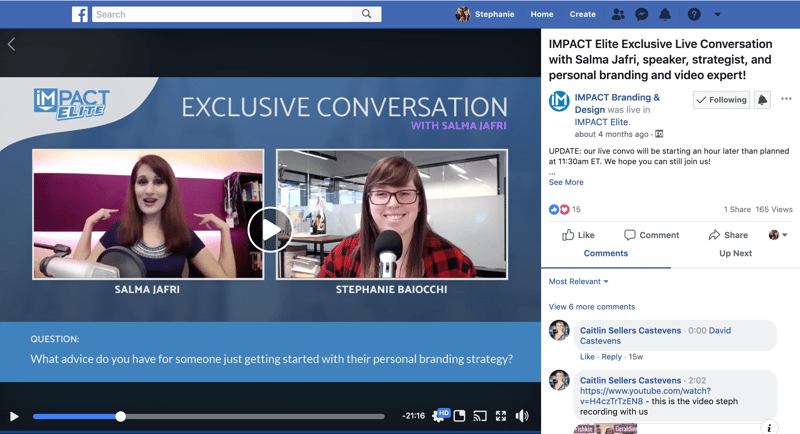The image size is (800, 434).
Task: Open the YouTube link in comment
Action: pyautogui.click(x=645, y=396)
